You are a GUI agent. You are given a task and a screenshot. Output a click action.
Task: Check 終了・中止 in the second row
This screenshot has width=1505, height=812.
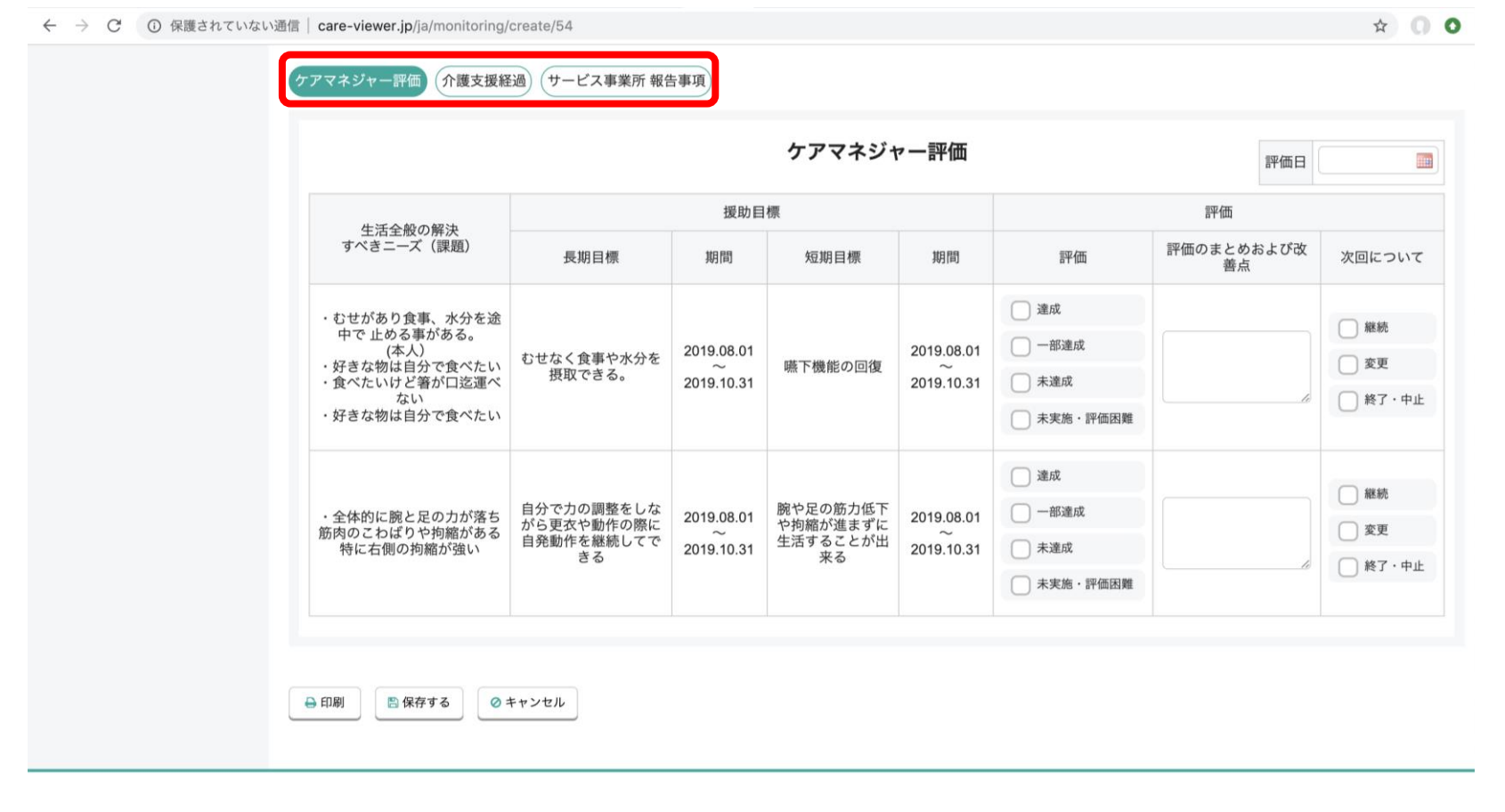point(1348,567)
